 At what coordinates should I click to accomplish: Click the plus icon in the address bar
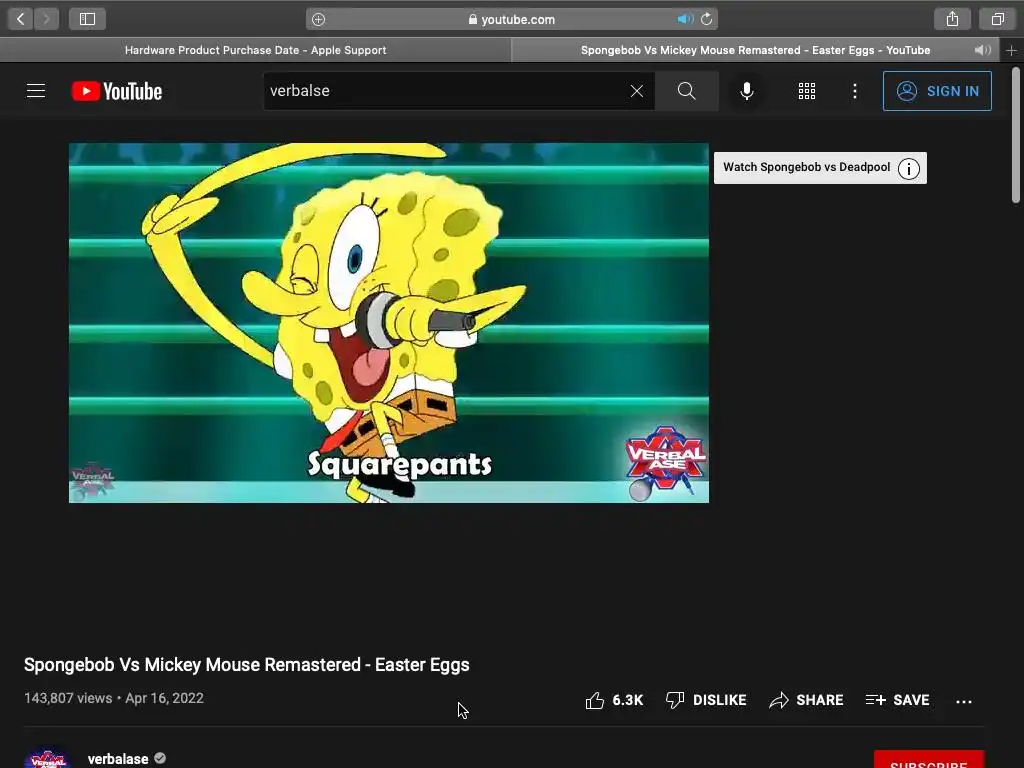[318, 20]
